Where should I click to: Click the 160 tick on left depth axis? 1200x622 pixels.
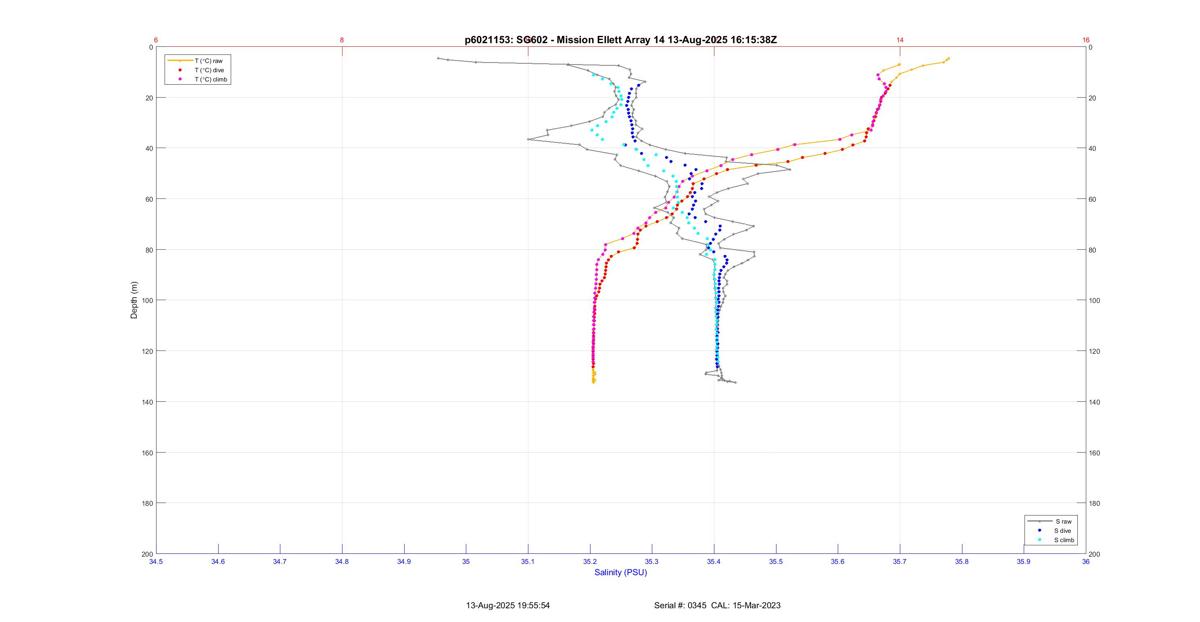[147, 452]
